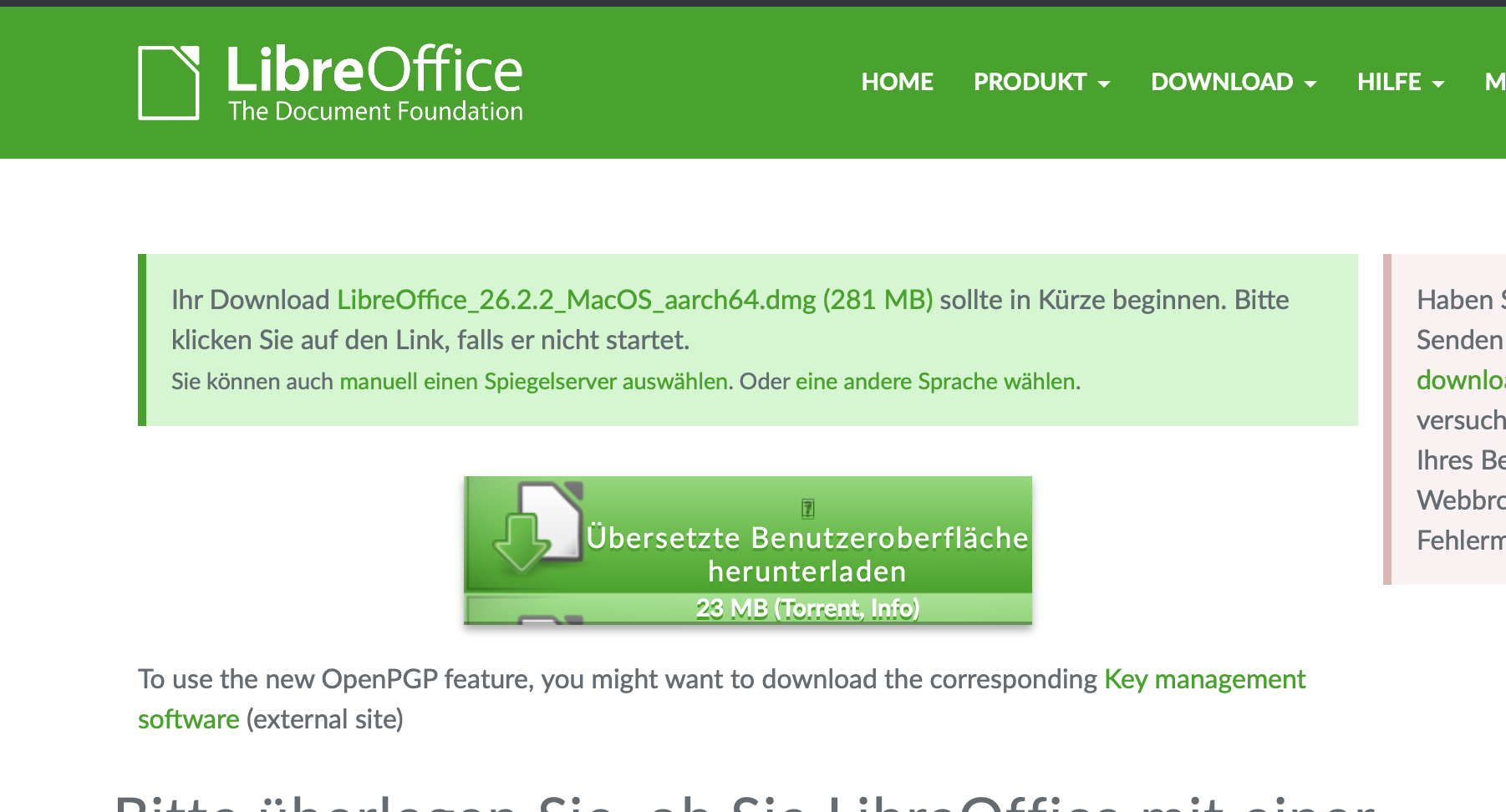Screen dimensions: 1506x812
Task: Choose 'eine andere Sprache wählen' link
Action: pos(936,381)
